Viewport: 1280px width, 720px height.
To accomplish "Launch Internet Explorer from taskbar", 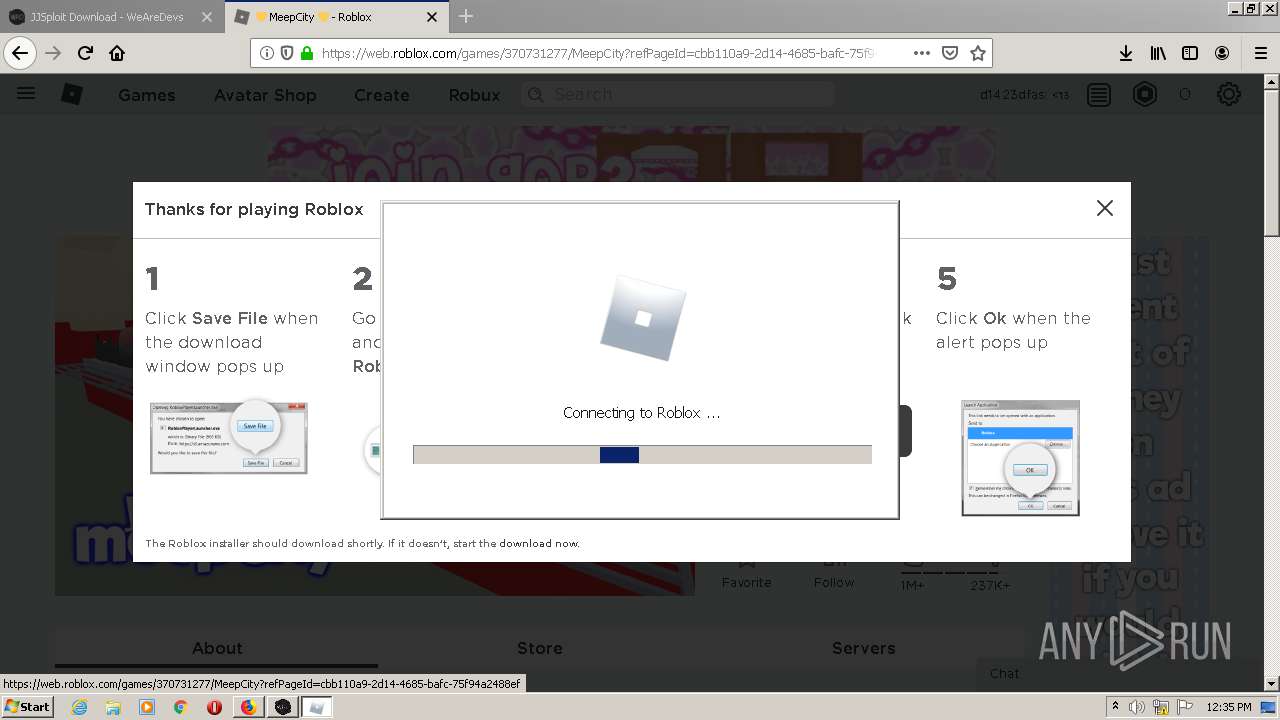I will click(79, 706).
